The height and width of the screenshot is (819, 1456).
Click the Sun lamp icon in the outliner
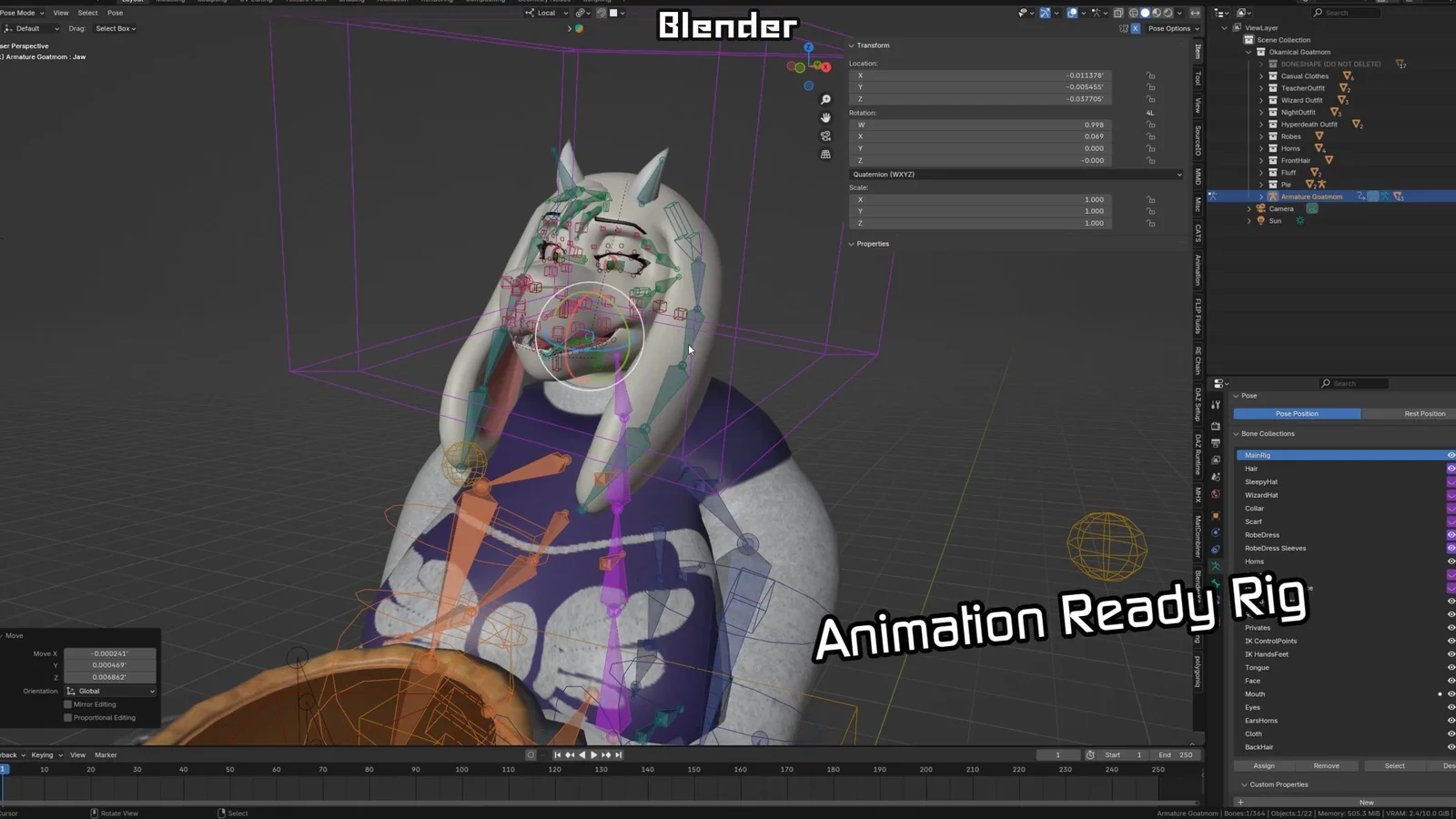coord(1261,220)
